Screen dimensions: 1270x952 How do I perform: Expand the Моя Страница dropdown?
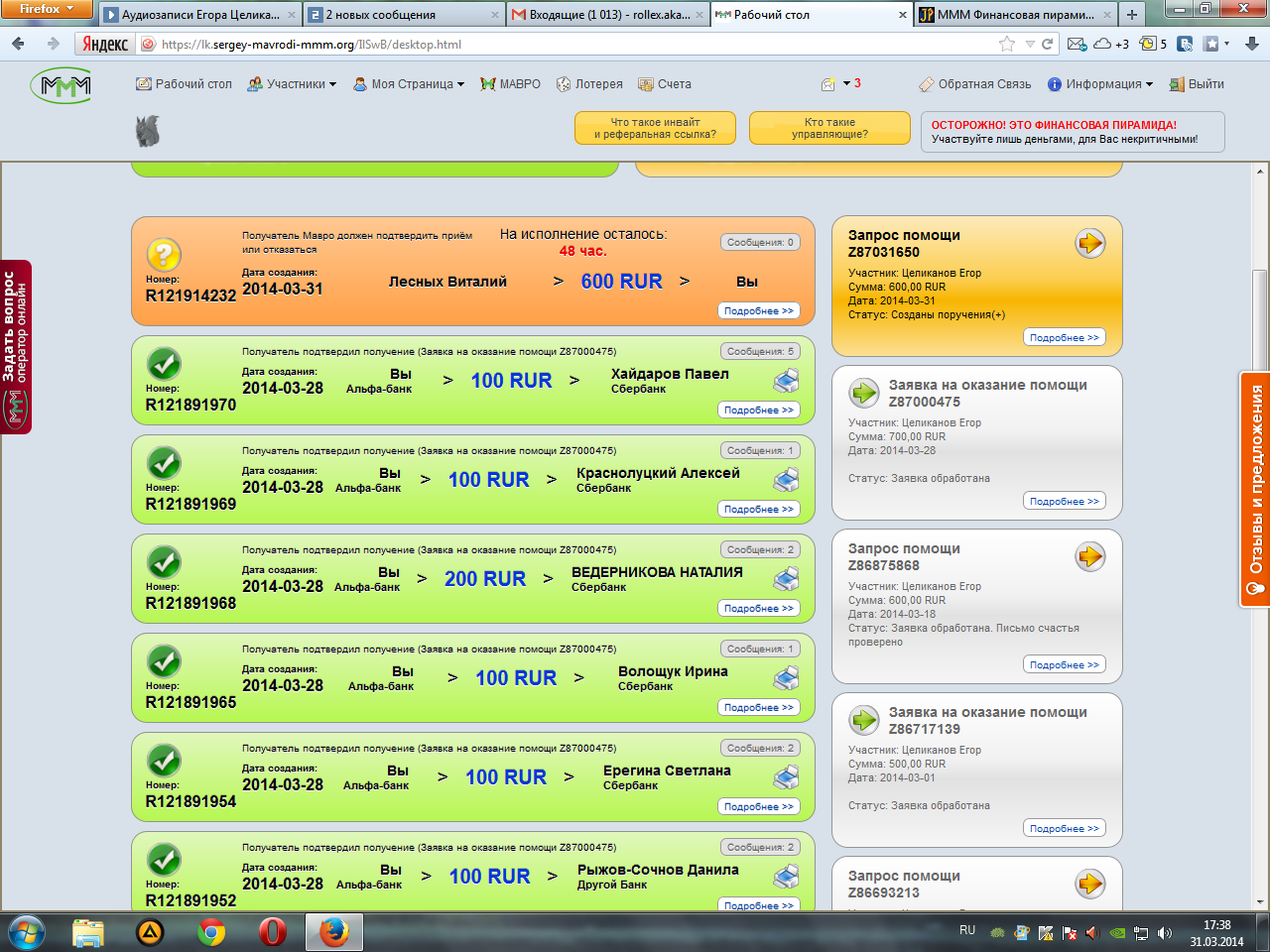(409, 84)
